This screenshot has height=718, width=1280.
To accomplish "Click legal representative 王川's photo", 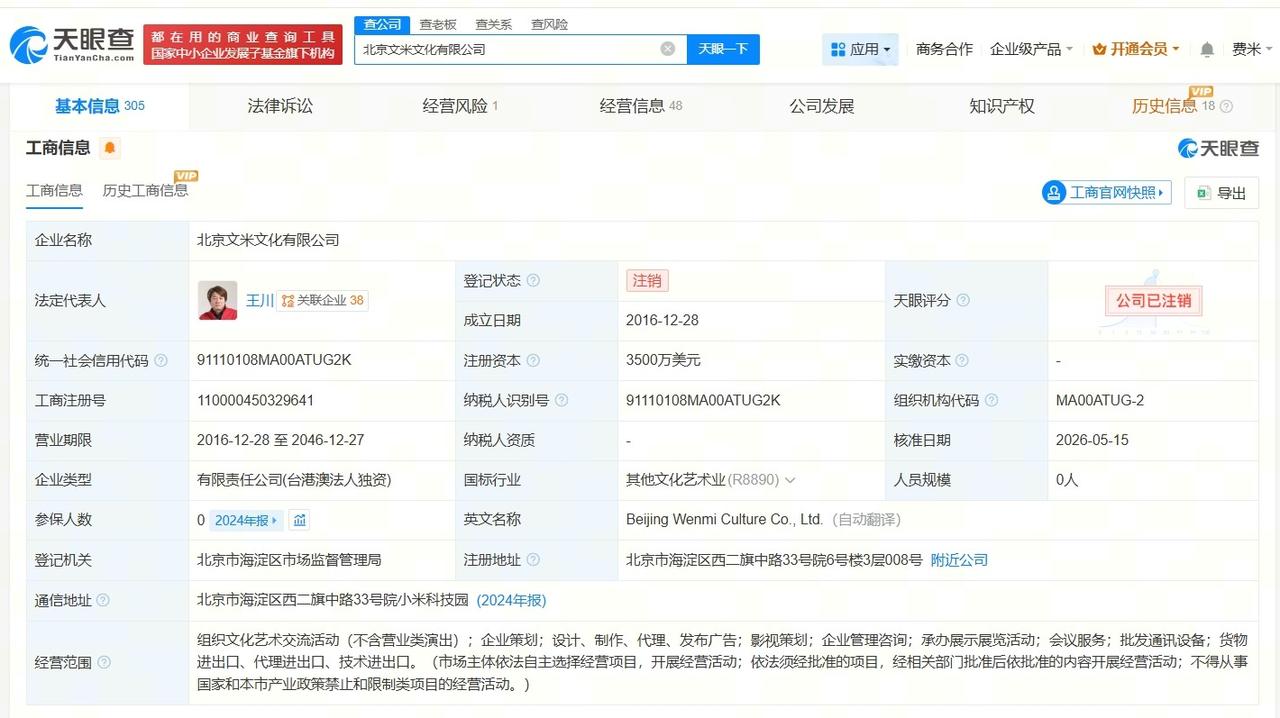I will click(218, 300).
